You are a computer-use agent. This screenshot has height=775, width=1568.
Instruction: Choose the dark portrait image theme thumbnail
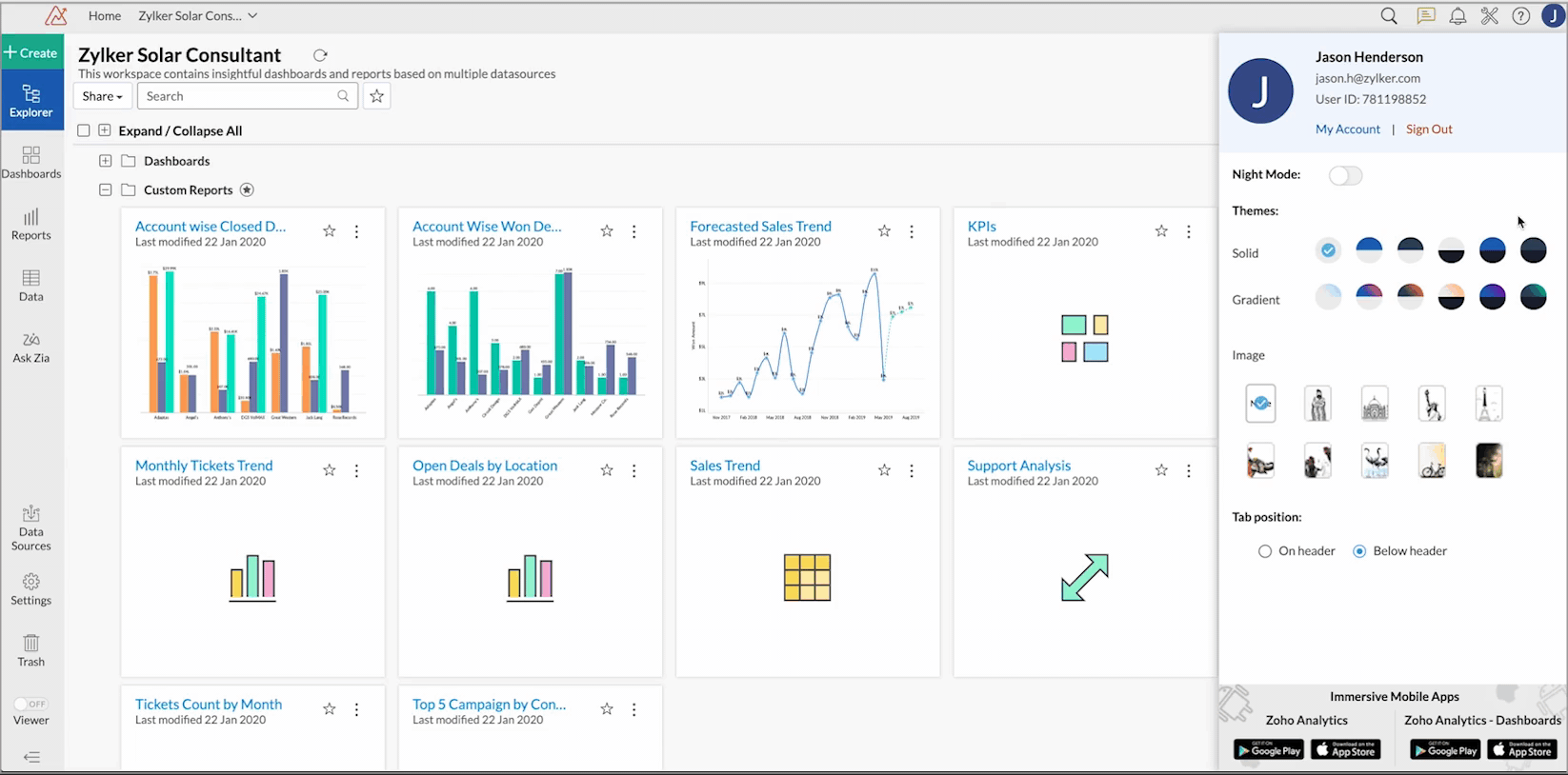[x=1489, y=461]
